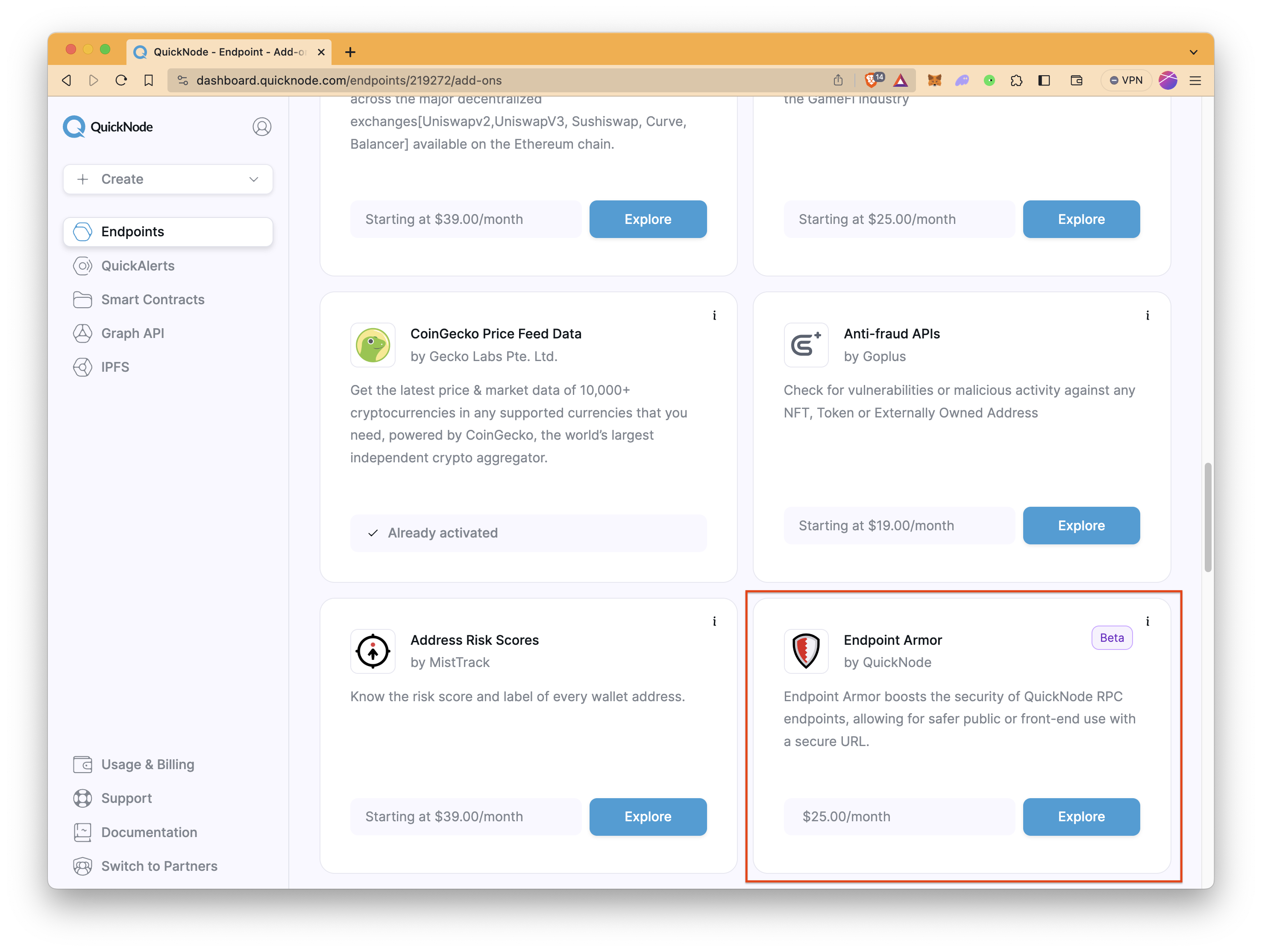Open a new browser tab

pos(350,52)
